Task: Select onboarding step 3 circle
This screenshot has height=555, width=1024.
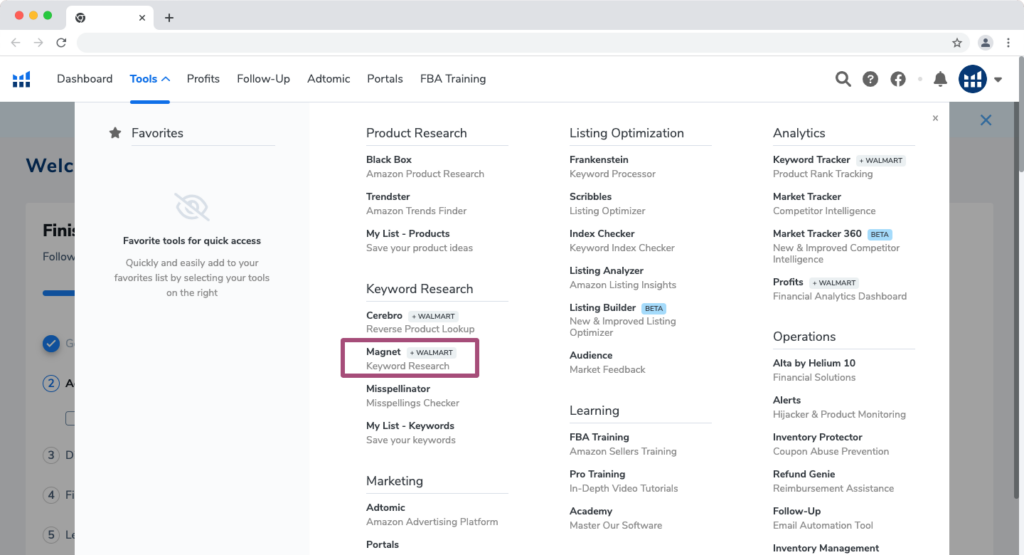Action: [51, 455]
